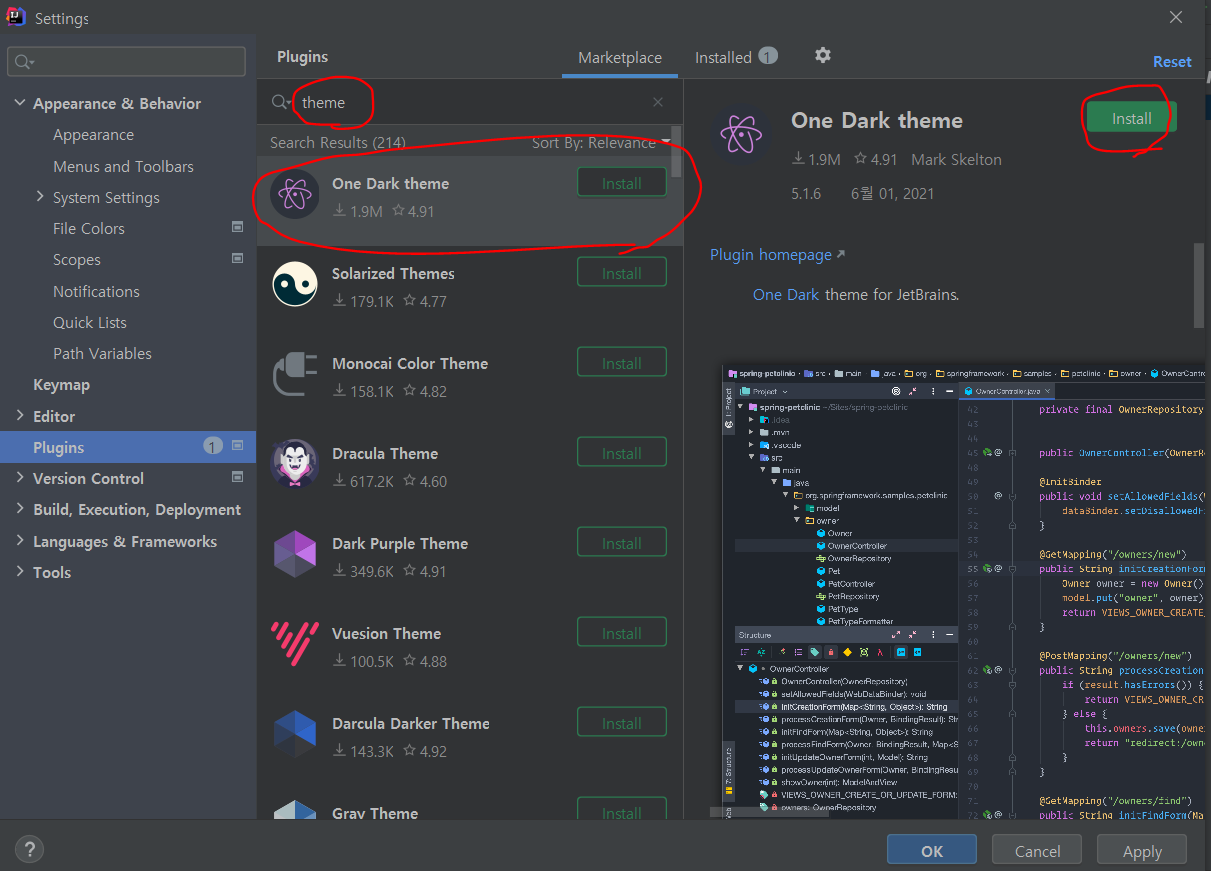
Task: Click the Apply button
Action: 1142,851
